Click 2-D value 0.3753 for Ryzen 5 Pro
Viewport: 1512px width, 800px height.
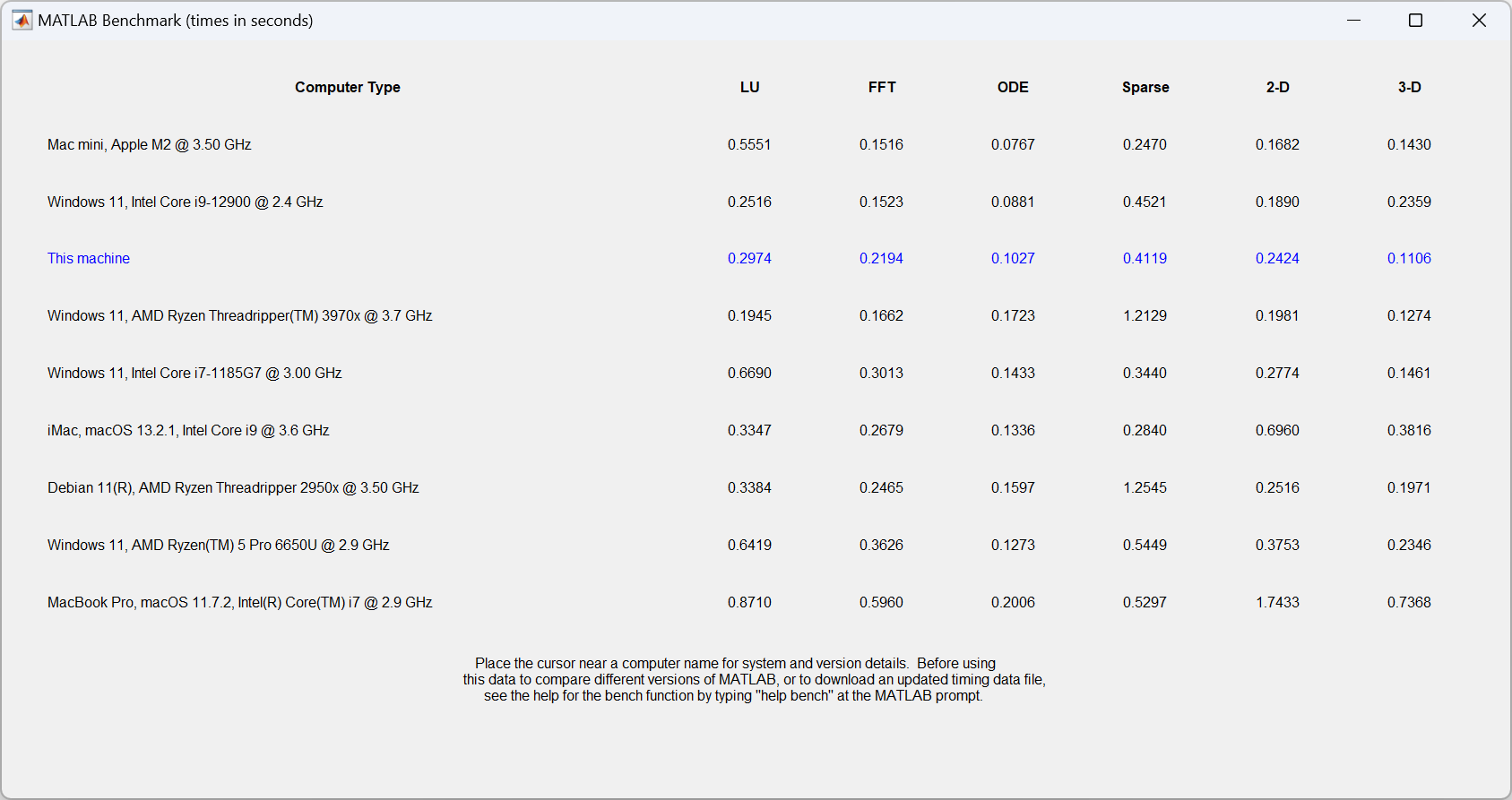coord(1277,545)
